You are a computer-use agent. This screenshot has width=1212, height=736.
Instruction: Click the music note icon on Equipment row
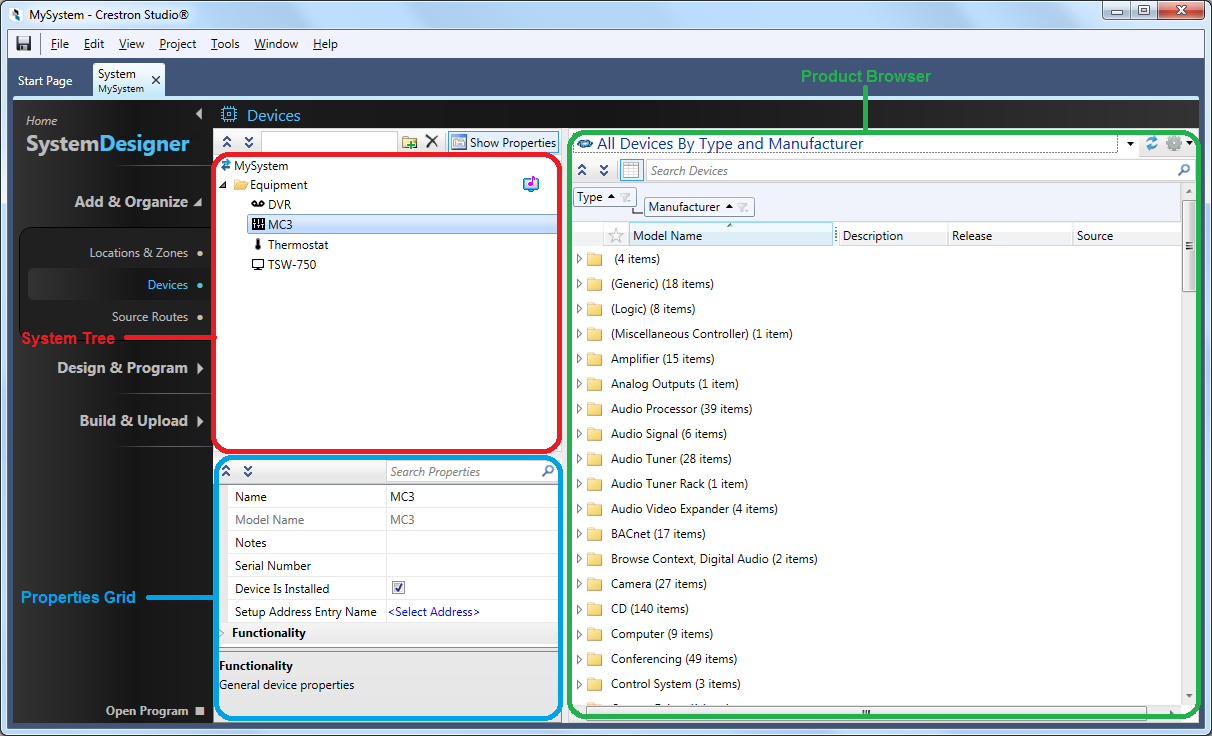click(531, 184)
